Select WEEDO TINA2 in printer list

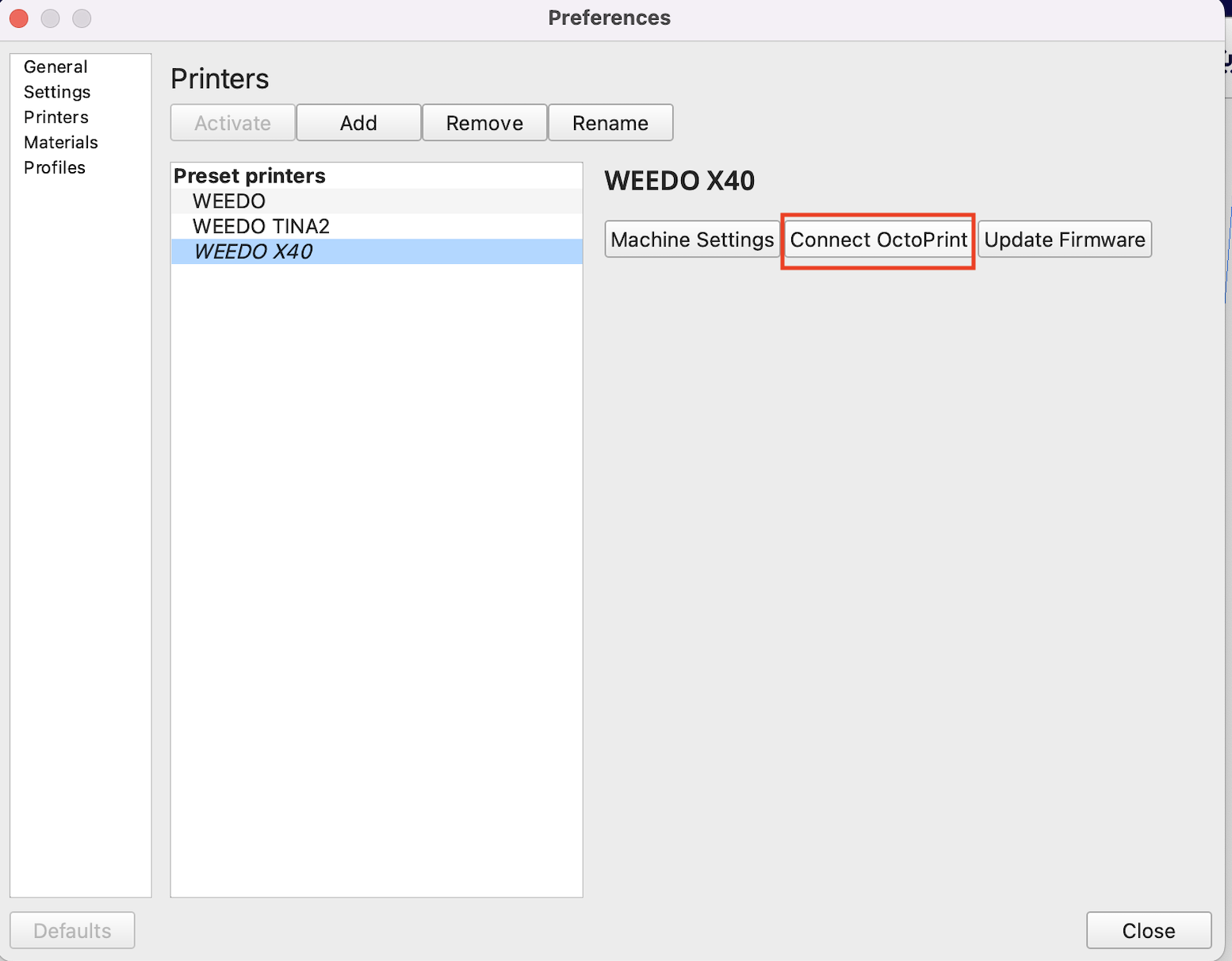point(377,227)
